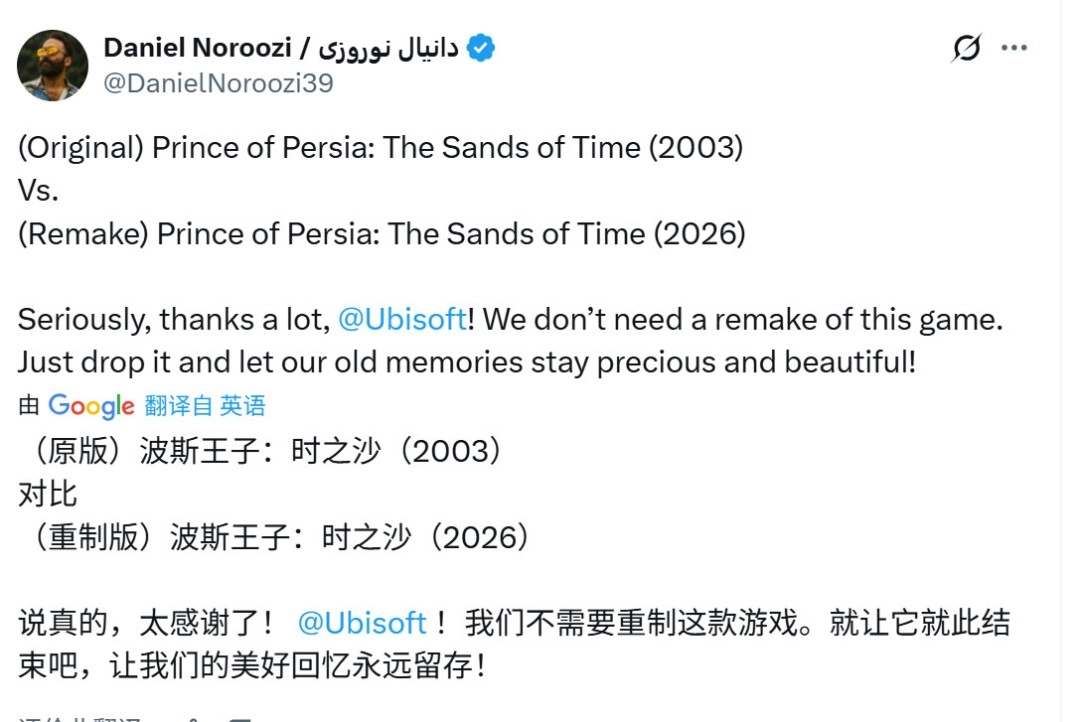Click Daniel Noroozi's profile avatar
Image resolution: width=1080 pixels, height=722 pixels.
point(53,65)
